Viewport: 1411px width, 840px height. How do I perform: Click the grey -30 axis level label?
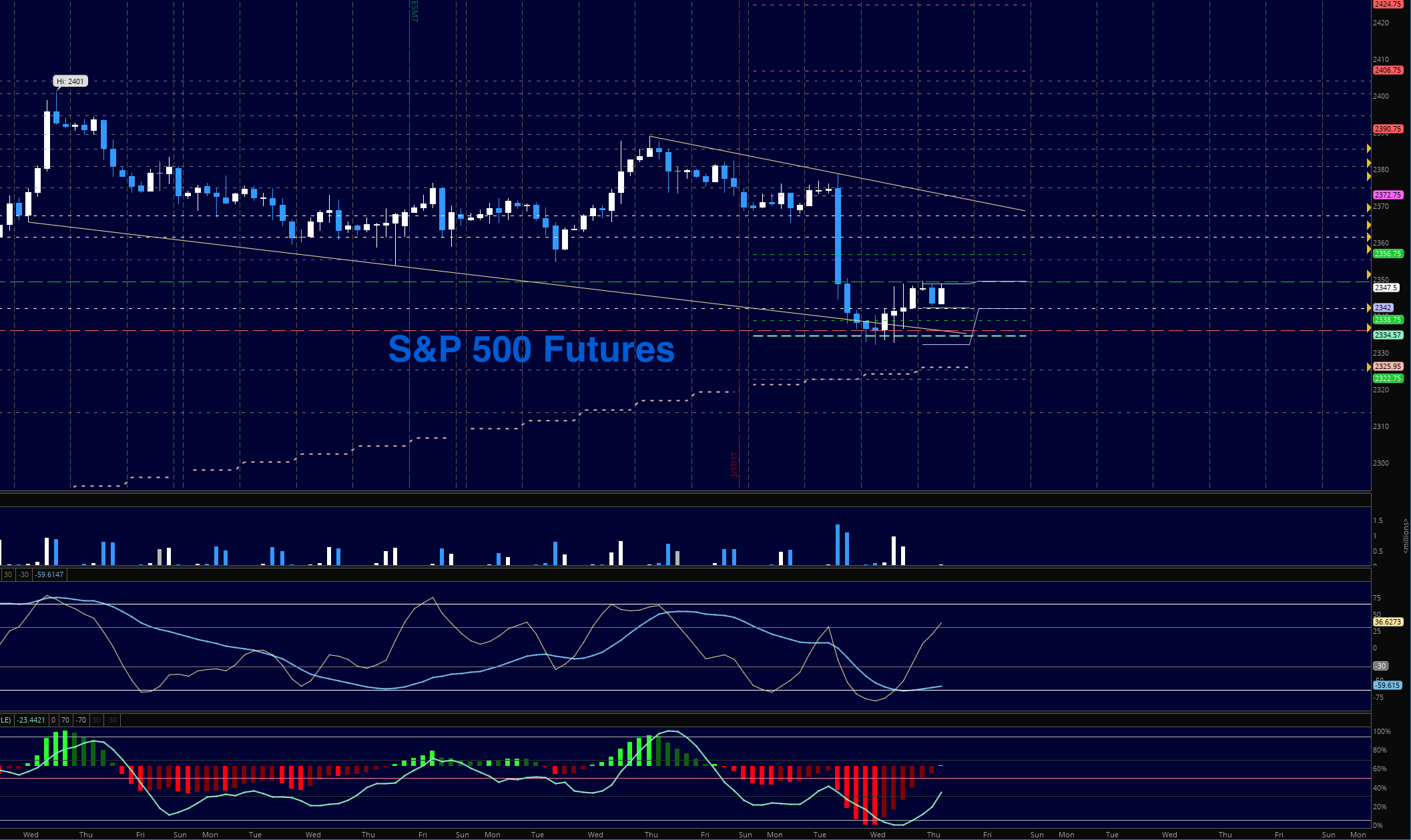click(1380, 666)
